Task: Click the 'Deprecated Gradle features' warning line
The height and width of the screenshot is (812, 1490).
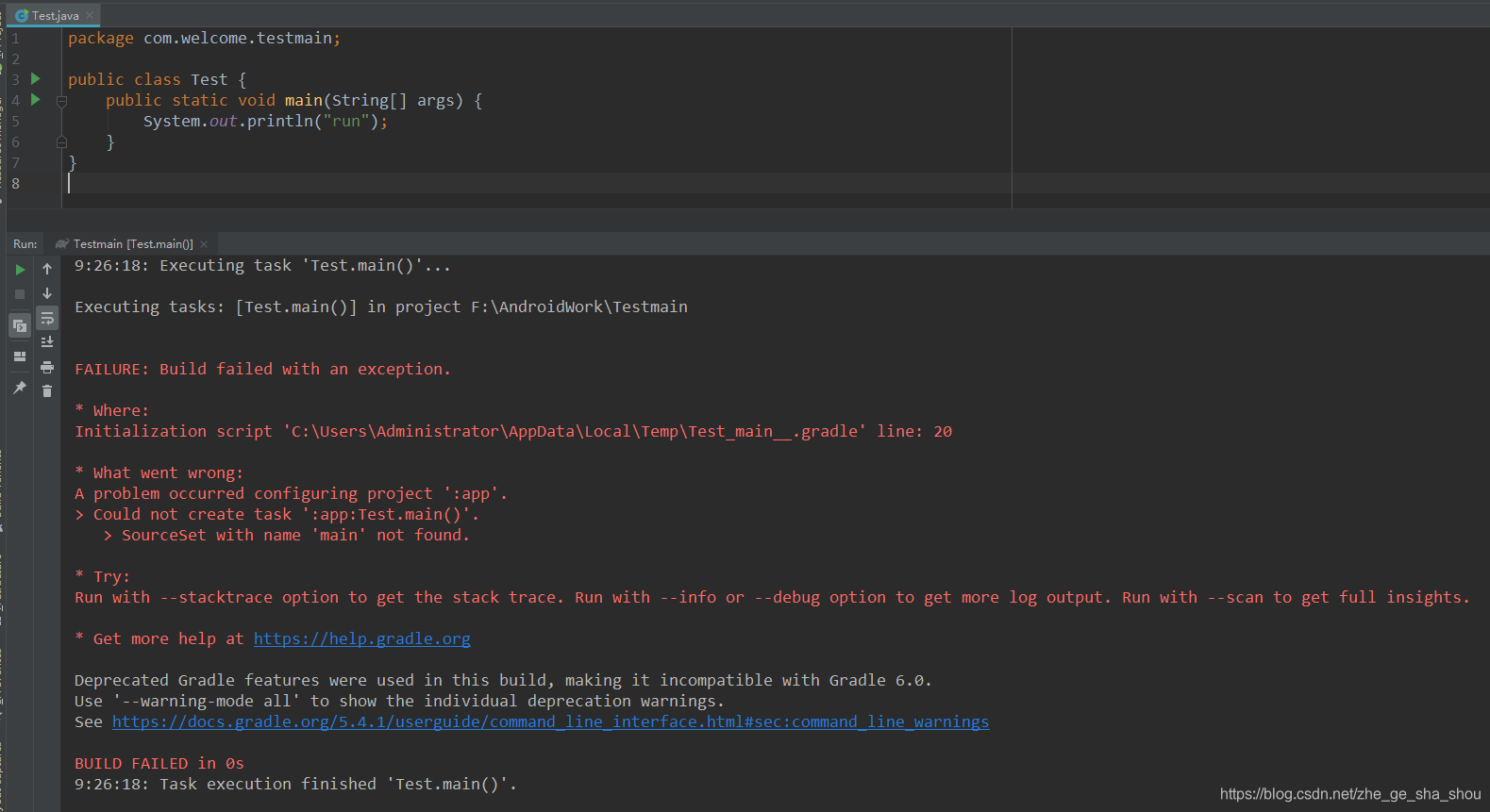Action: (503, 681)
